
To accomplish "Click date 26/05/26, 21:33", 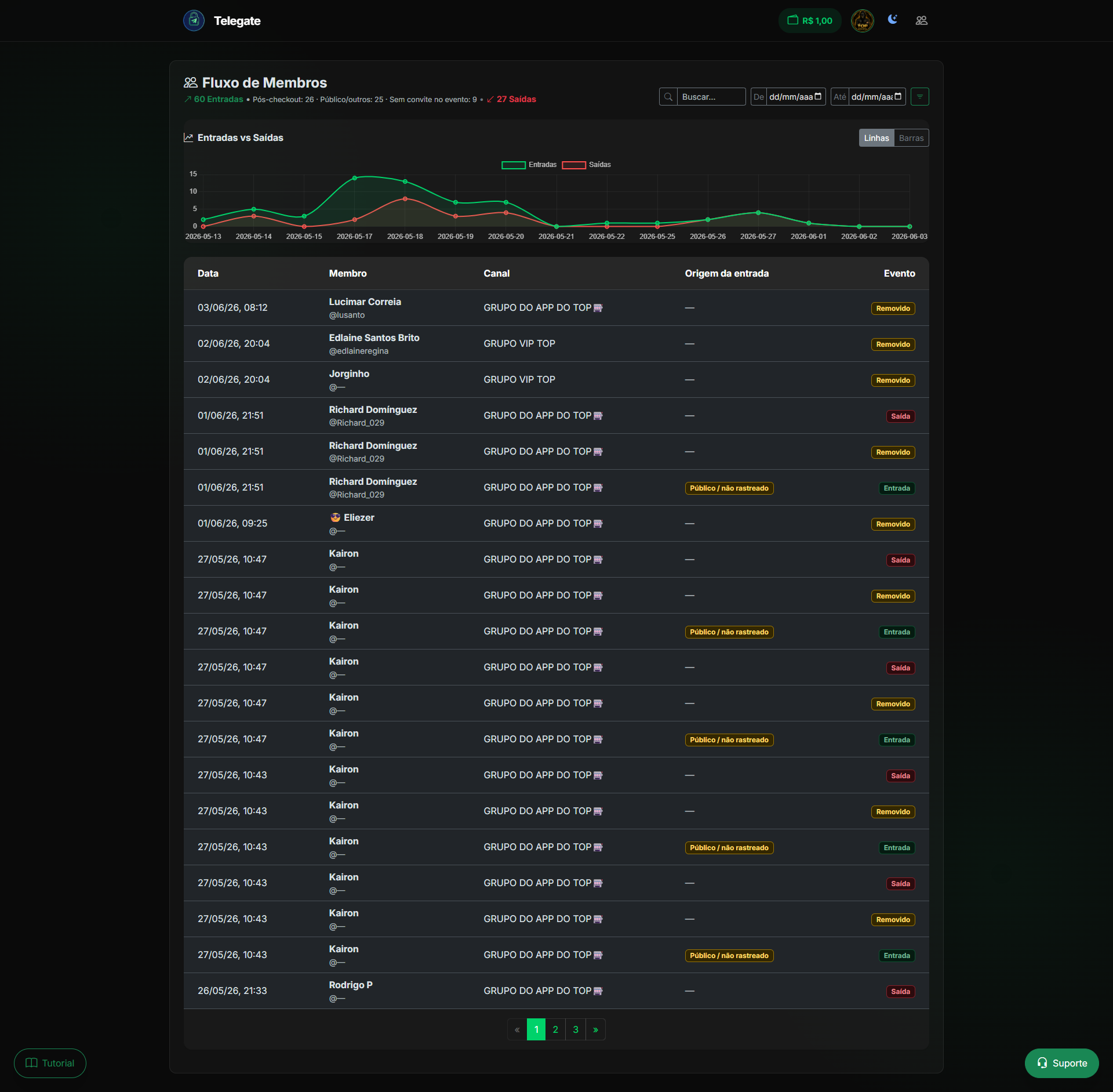I will [x=232, y=991].
